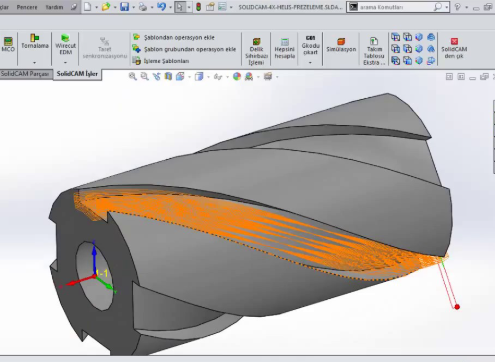This screenshot has height=362, width=495.
Task: Click Hepsini hesapla to calculate all
Action: click(x=284, y=48)
